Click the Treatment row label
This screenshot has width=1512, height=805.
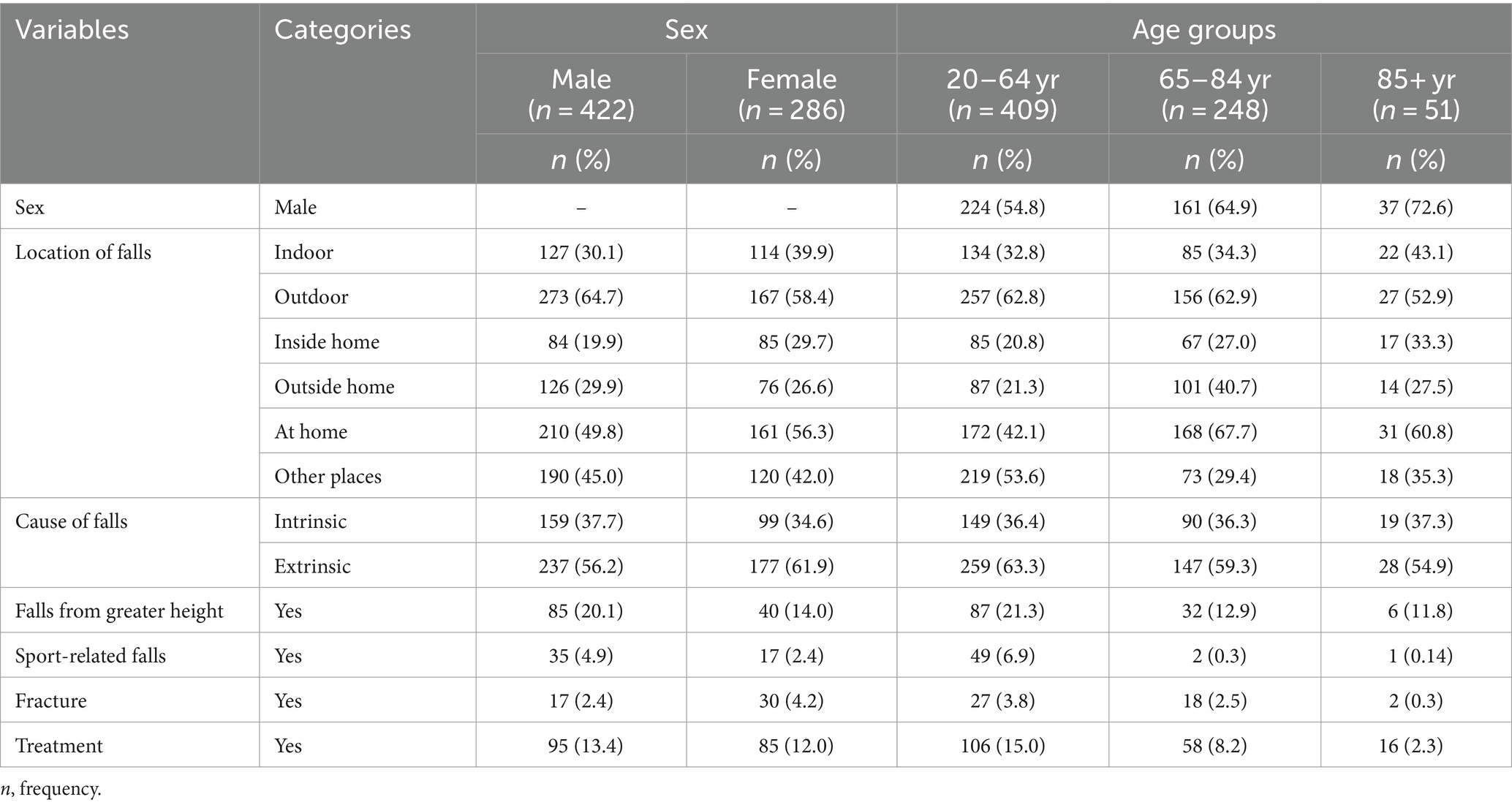[x=59, y=746]
